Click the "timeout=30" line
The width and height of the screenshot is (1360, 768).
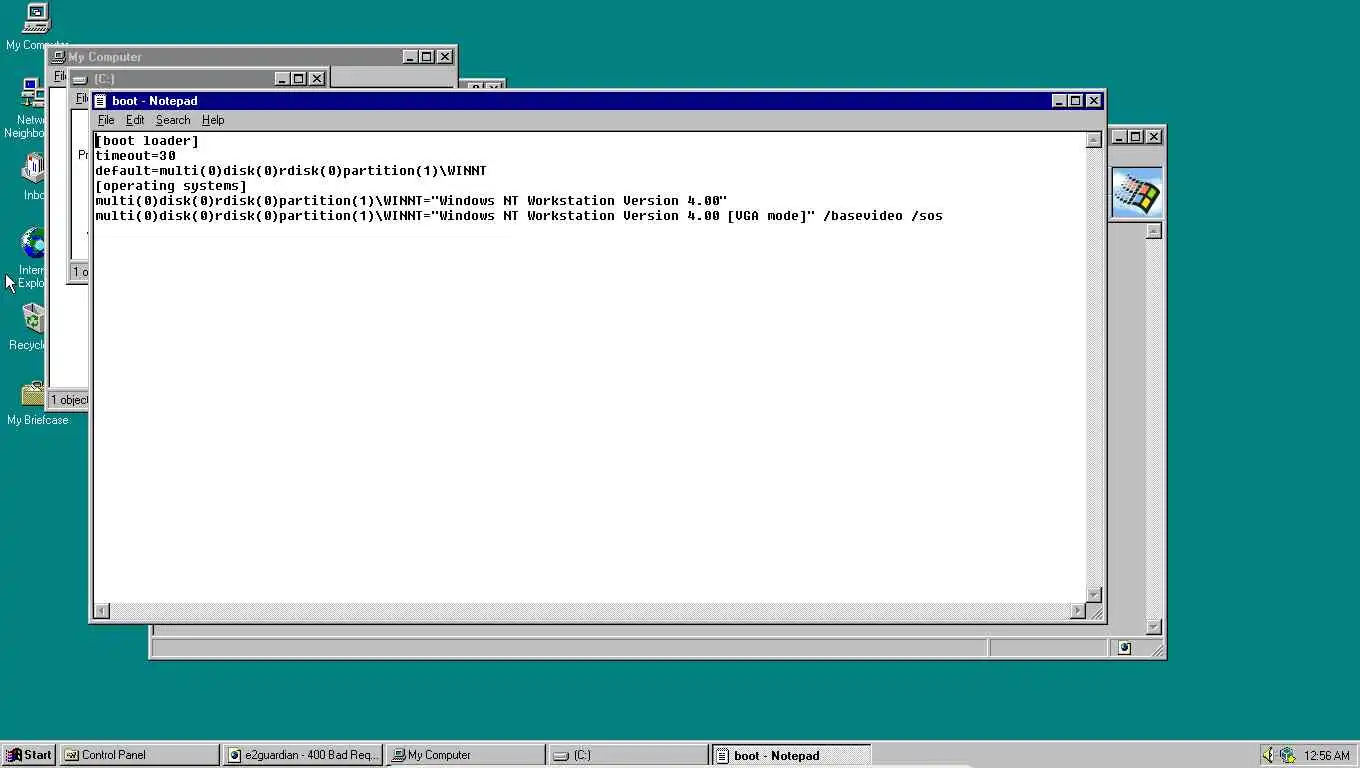pos(136,156)
